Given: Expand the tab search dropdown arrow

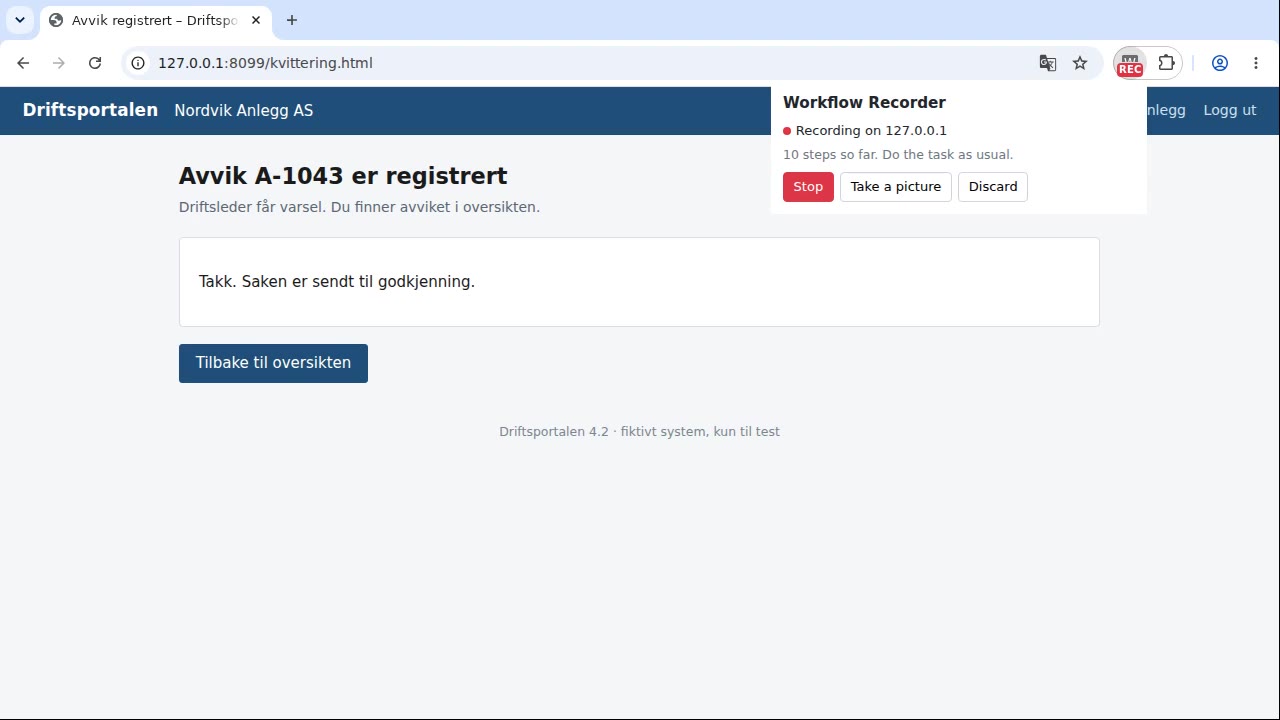Looking at the screenshot, I should (x=19, y=20).
